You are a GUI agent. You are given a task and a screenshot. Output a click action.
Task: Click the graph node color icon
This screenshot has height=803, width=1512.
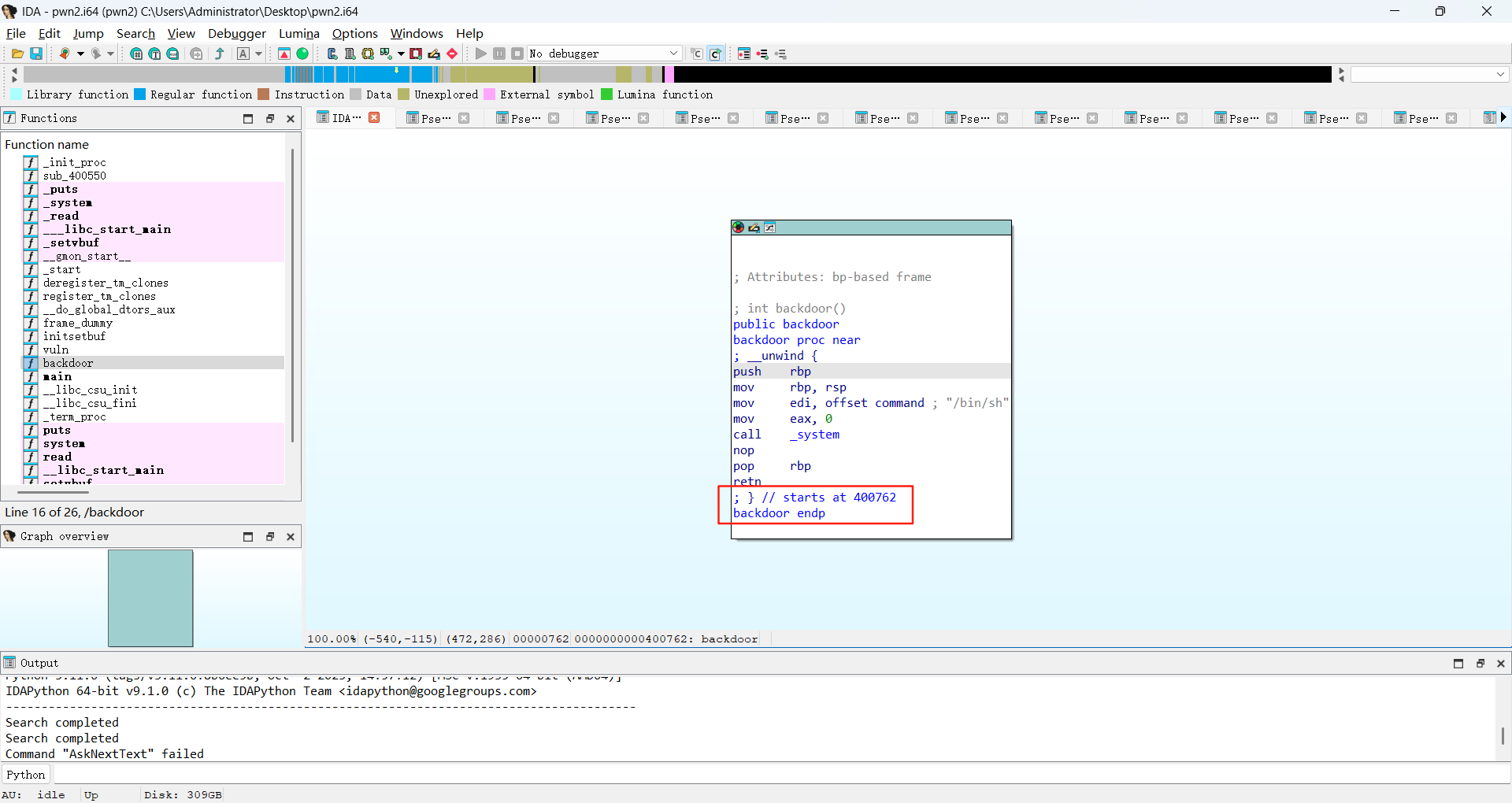click(738, 228)
